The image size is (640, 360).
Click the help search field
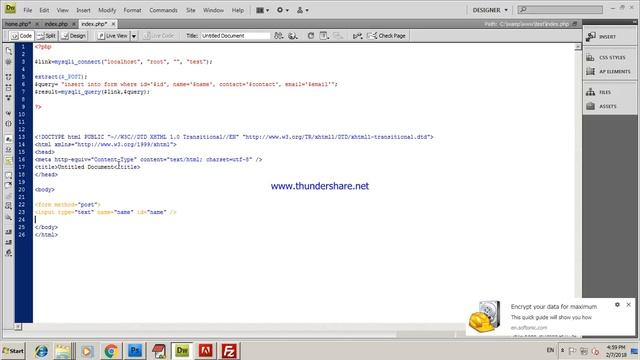[560, 9]
